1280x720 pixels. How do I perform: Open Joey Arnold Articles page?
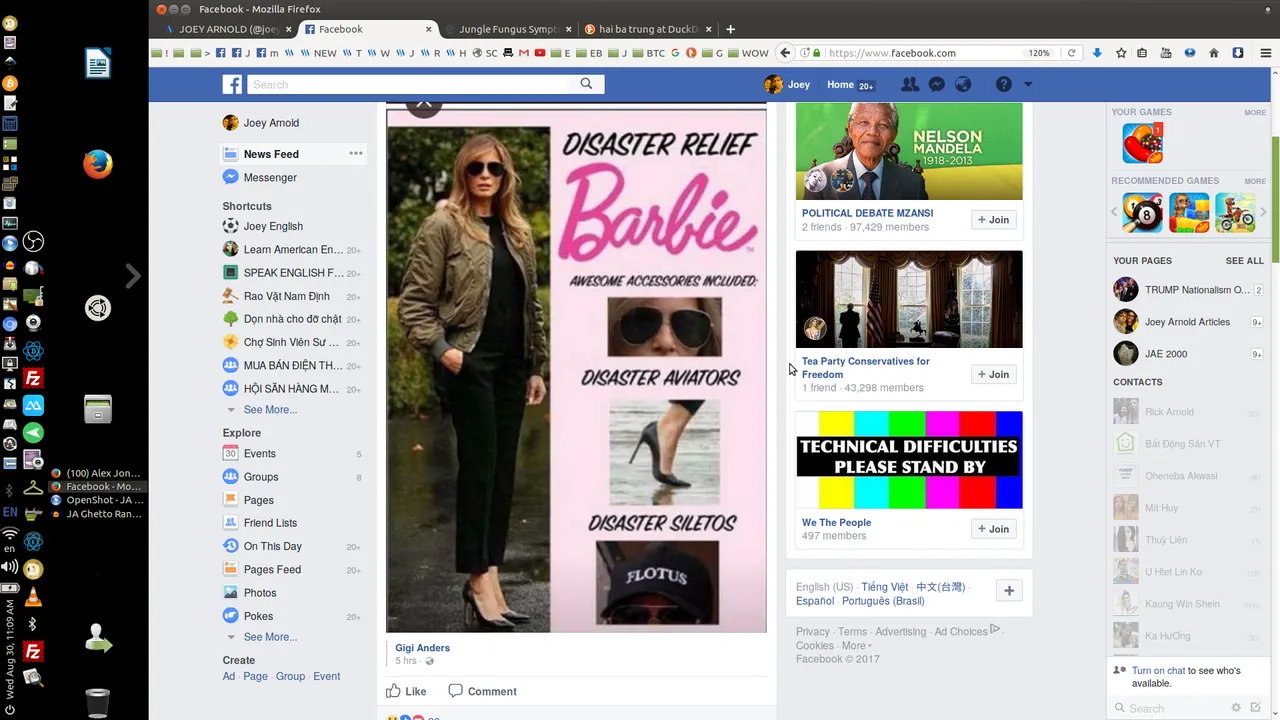pos(1187,322)
